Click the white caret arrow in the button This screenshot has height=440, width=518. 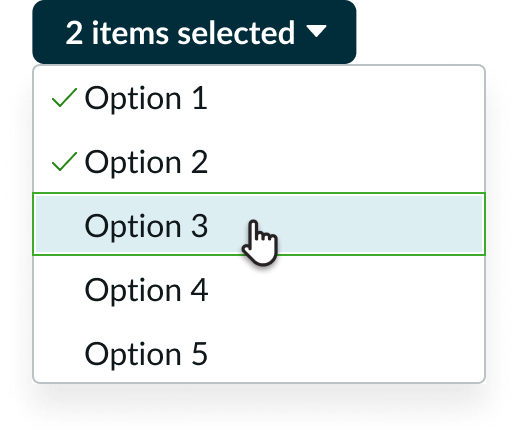point(316,31)
